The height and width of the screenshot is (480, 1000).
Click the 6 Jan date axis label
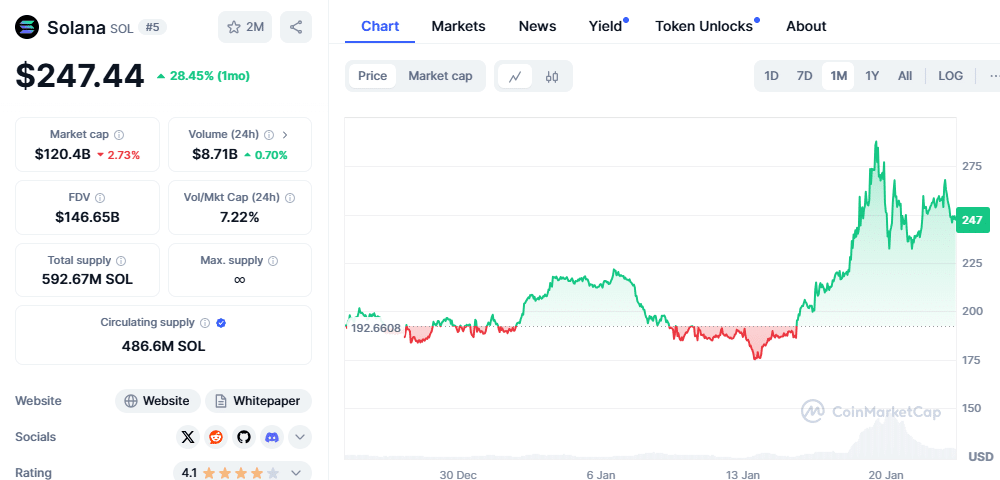click(601, 475)
